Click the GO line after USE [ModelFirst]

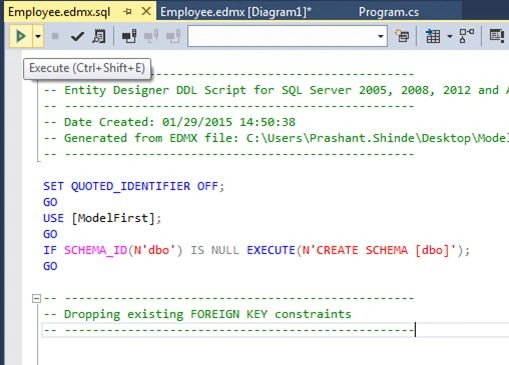click(x=50, y=234)
